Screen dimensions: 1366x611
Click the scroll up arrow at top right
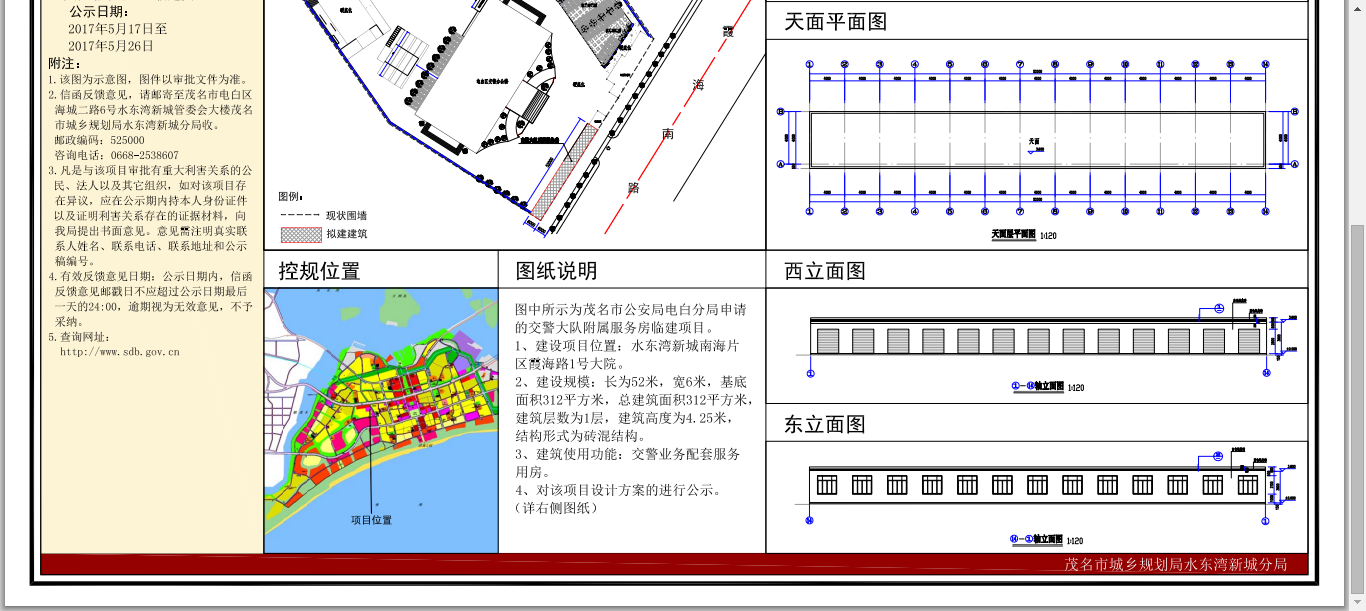click(1357, 8)
